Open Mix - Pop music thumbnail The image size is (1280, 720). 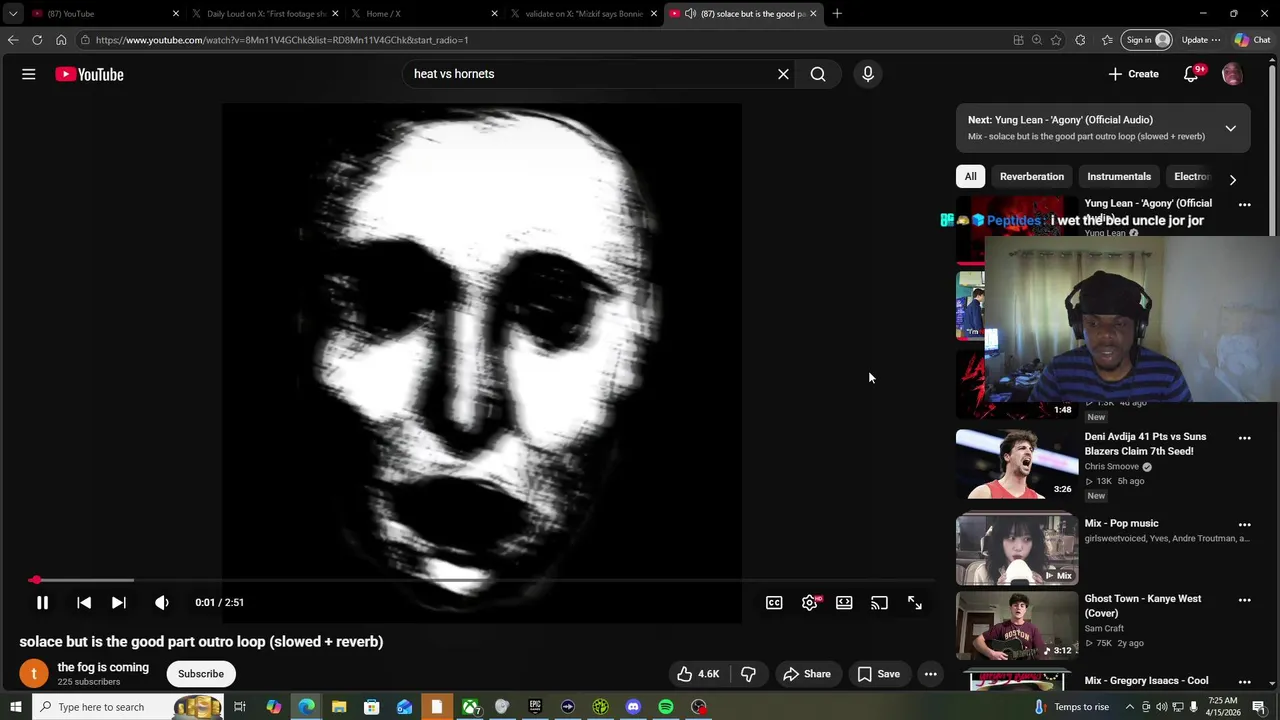[1017, 548]
